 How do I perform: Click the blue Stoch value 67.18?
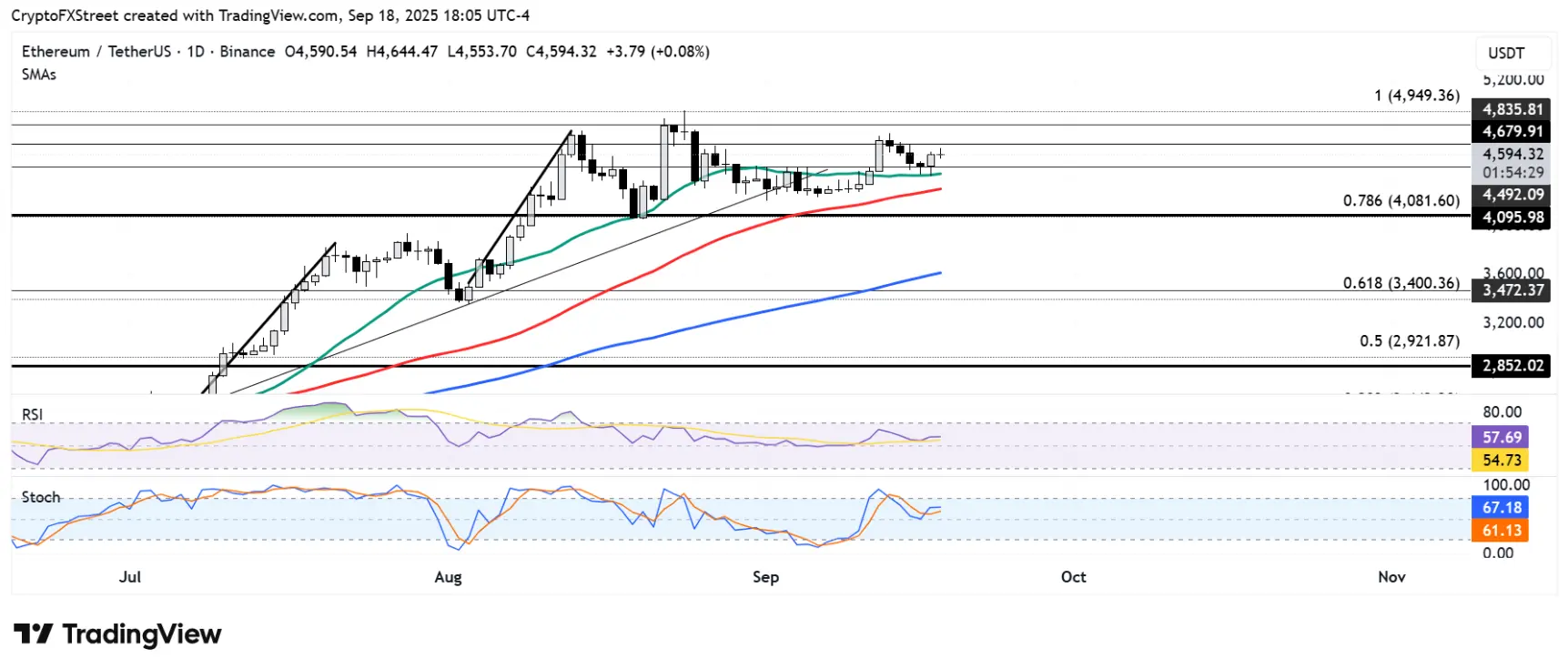click(x=1501, y=507)
